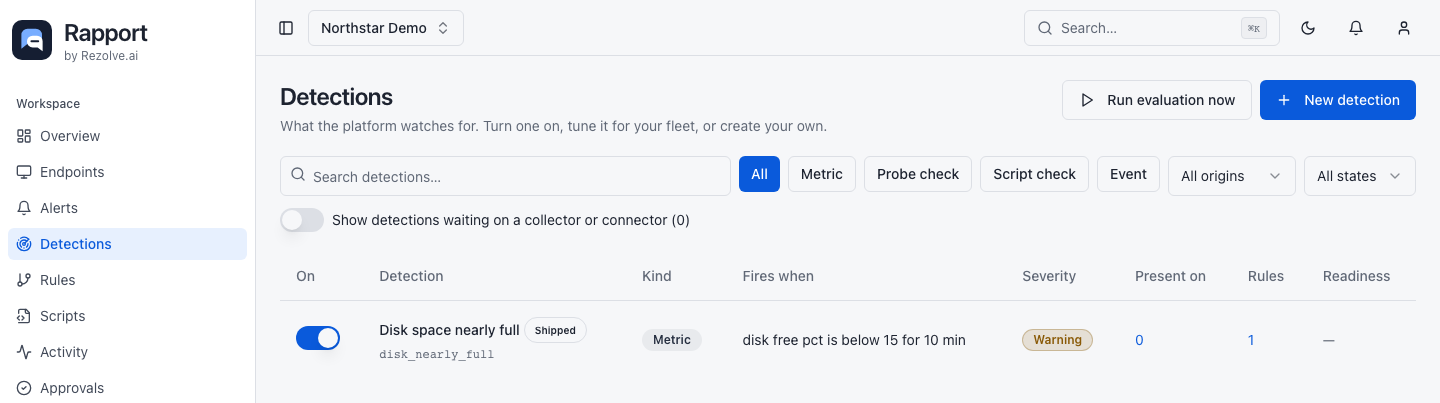Open the notifications bell icon

pos(1356,28)
